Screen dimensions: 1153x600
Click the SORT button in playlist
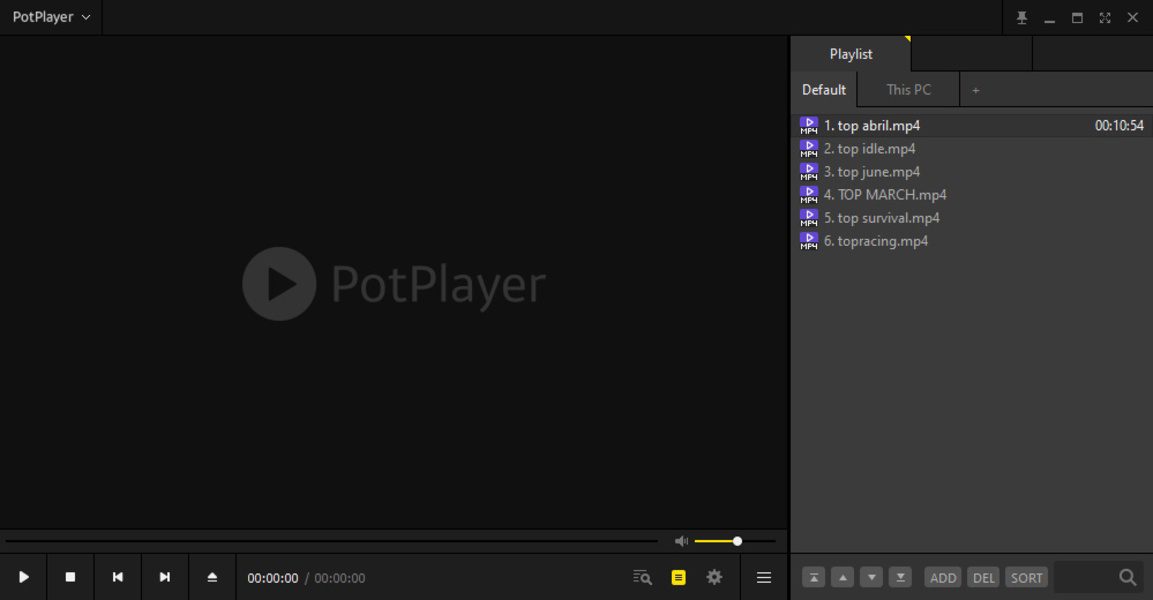(1026, 577)
